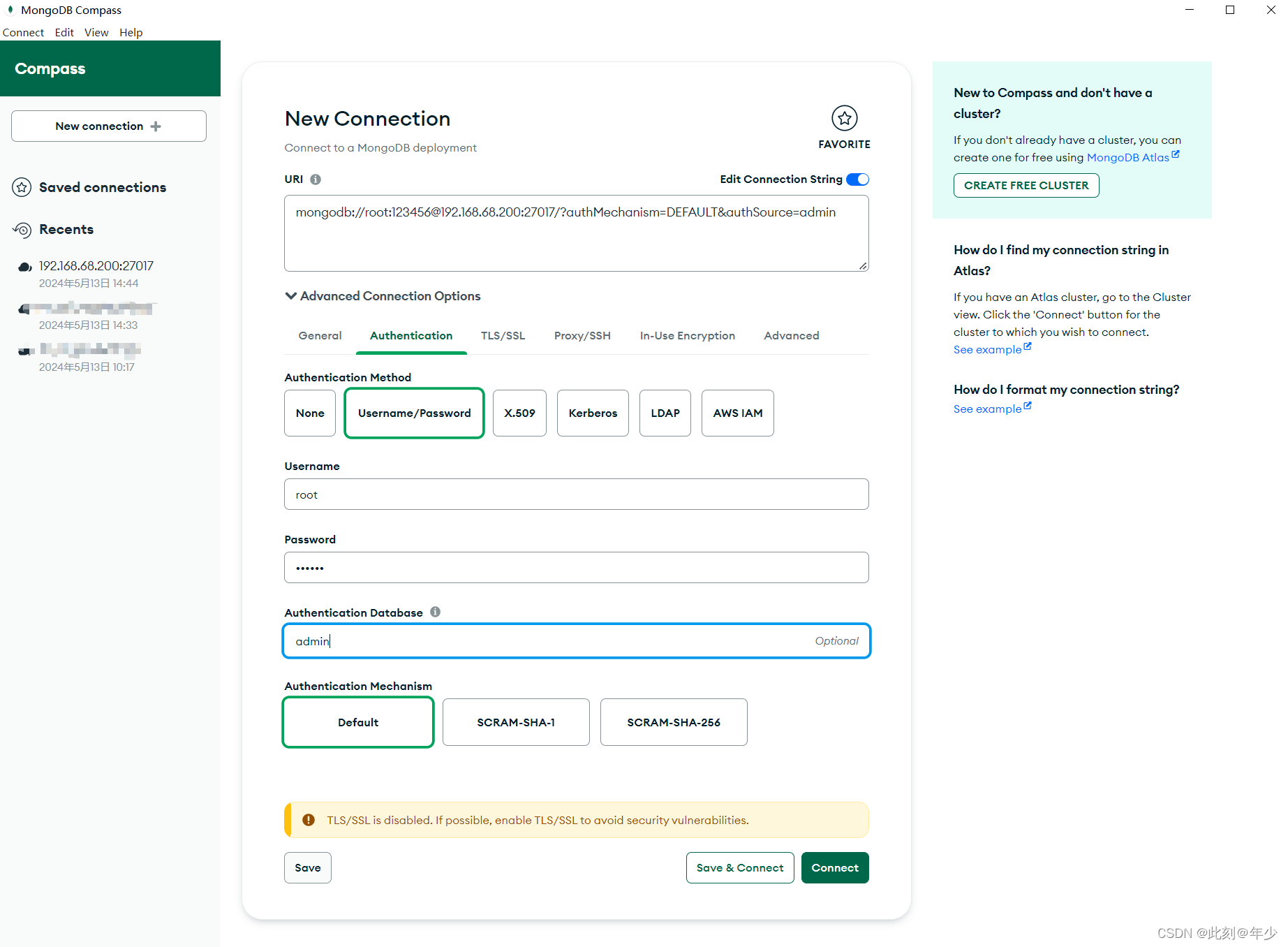Switch to In-Use Encryption tab
1288x947 pixels.
(x=688, y=336)
